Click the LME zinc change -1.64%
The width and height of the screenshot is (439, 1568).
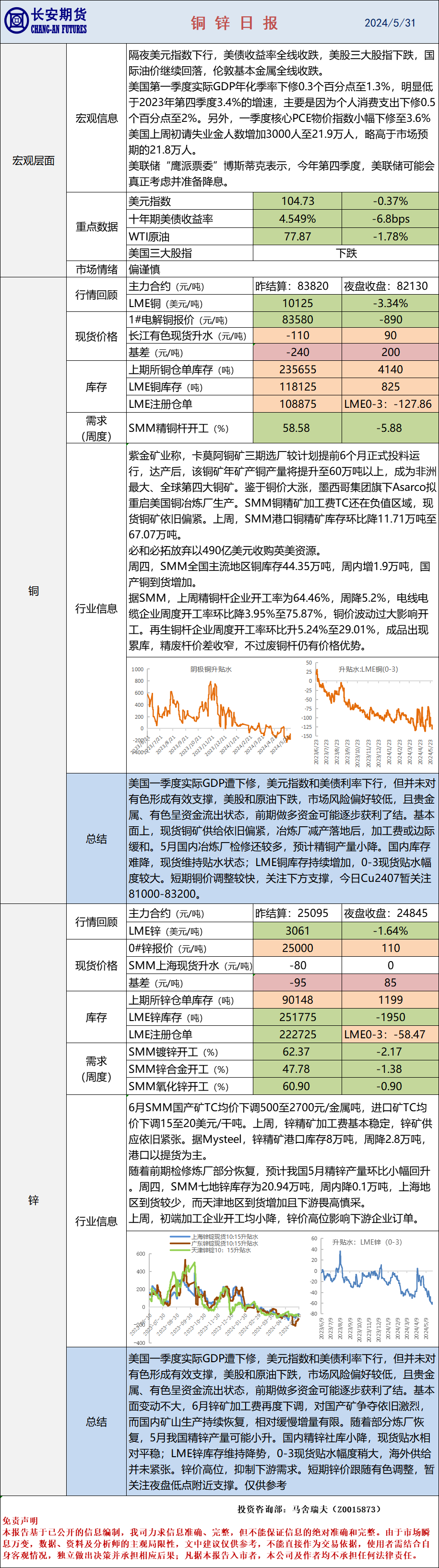(x=390, y=931)
